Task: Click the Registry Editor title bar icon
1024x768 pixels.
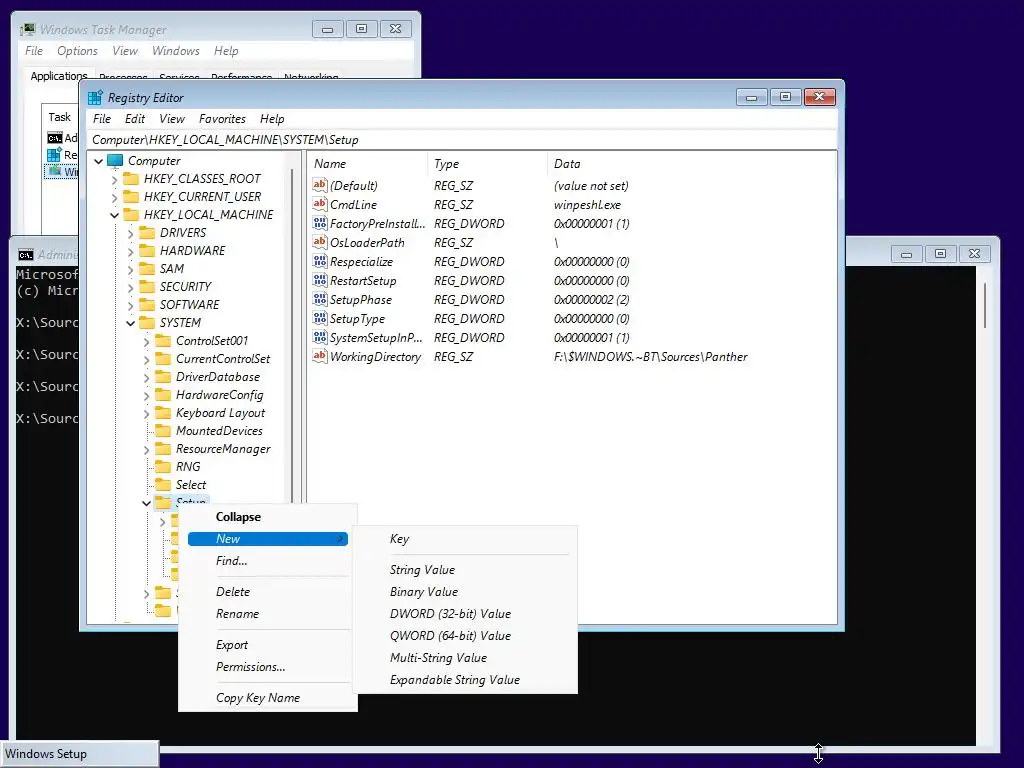Action: coord(95,98)
